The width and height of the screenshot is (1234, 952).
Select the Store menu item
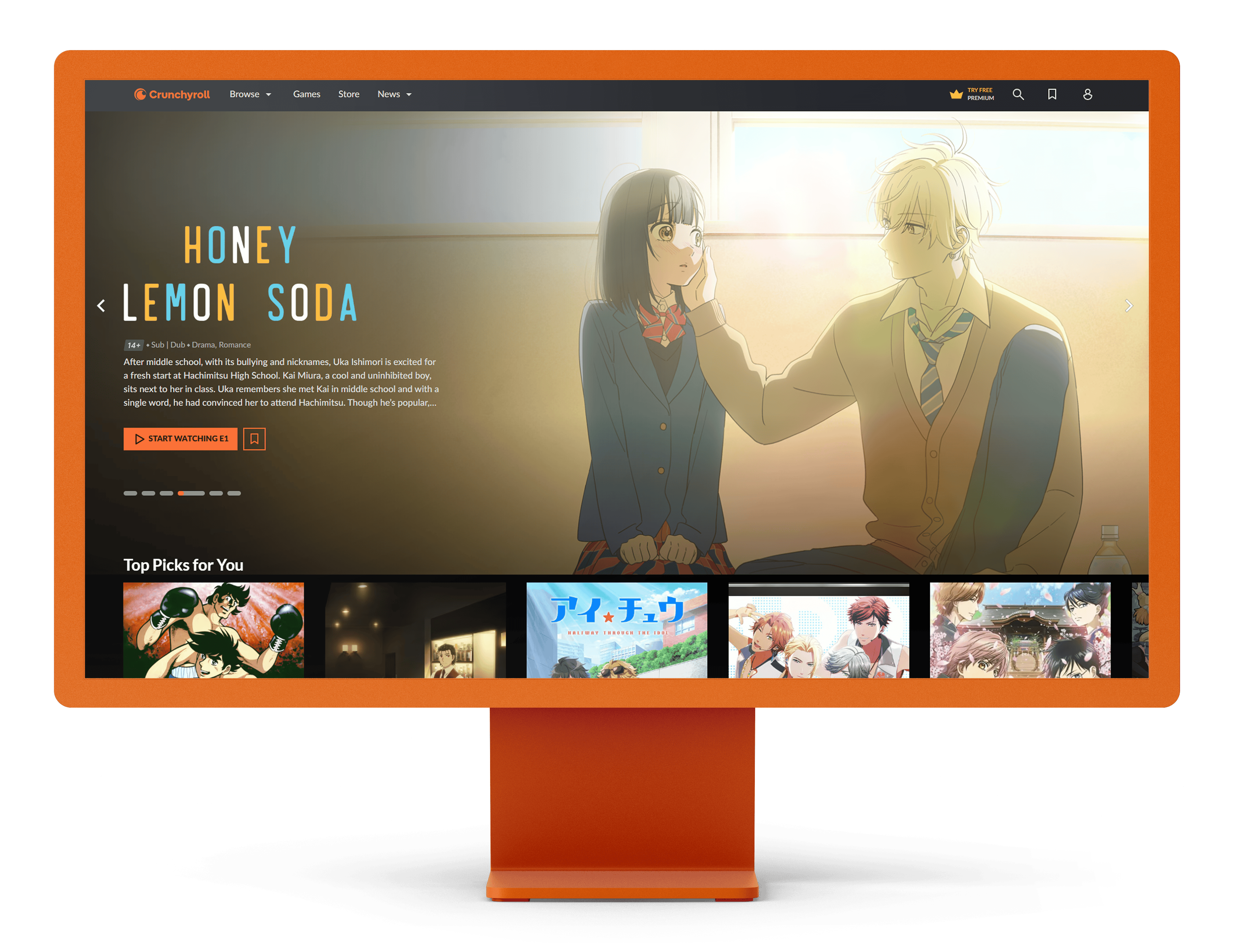point(348,94)
